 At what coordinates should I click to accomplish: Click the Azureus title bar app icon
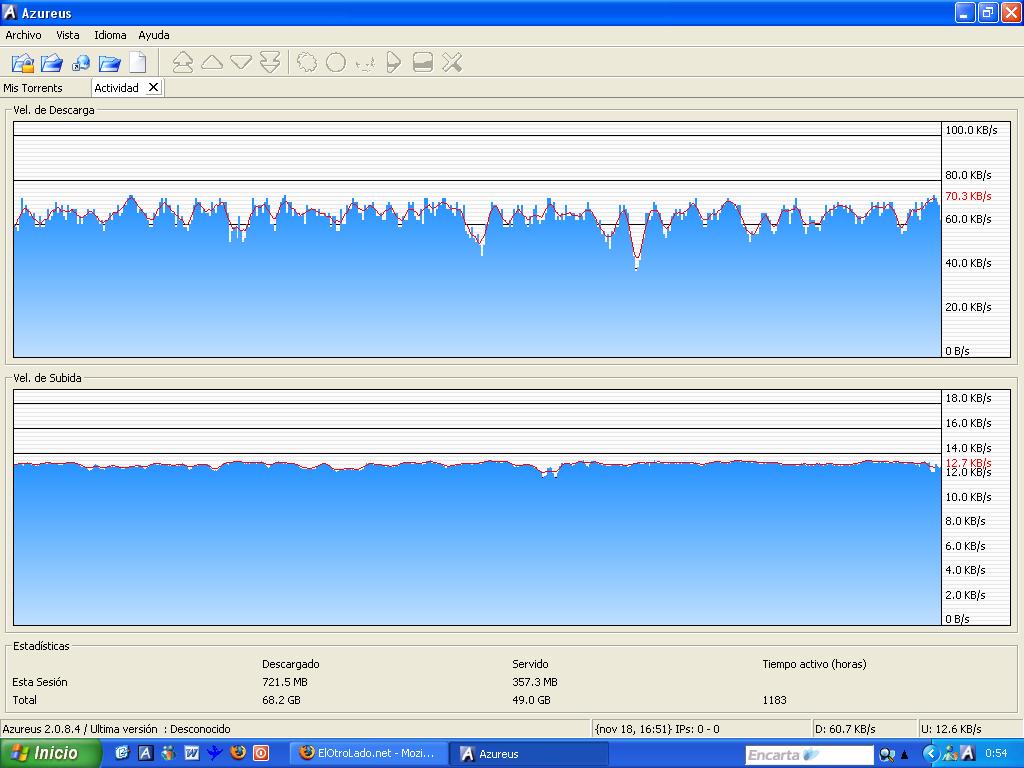pyautogui.click(x=10, y=12)
